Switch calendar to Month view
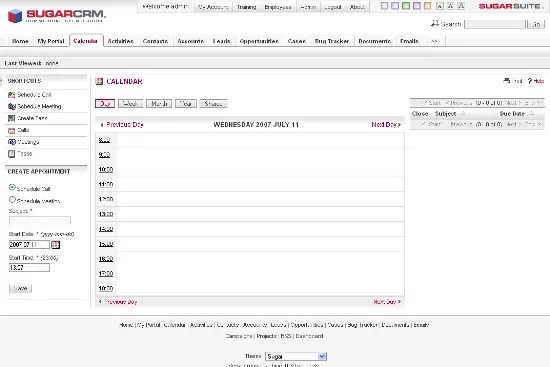Screen dimensions: 550x367 159,104
